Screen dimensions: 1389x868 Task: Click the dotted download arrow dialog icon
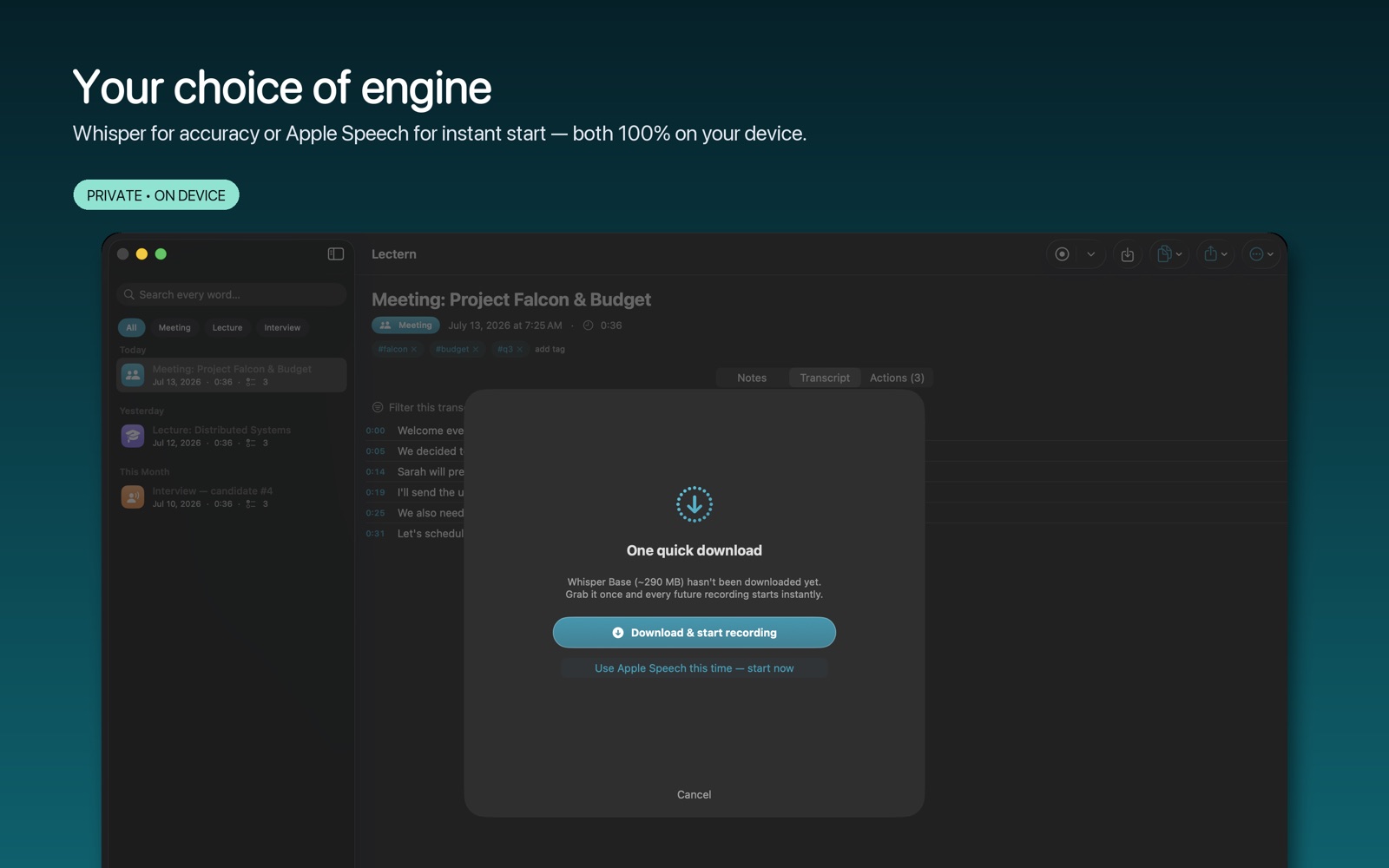click(694, 504)
